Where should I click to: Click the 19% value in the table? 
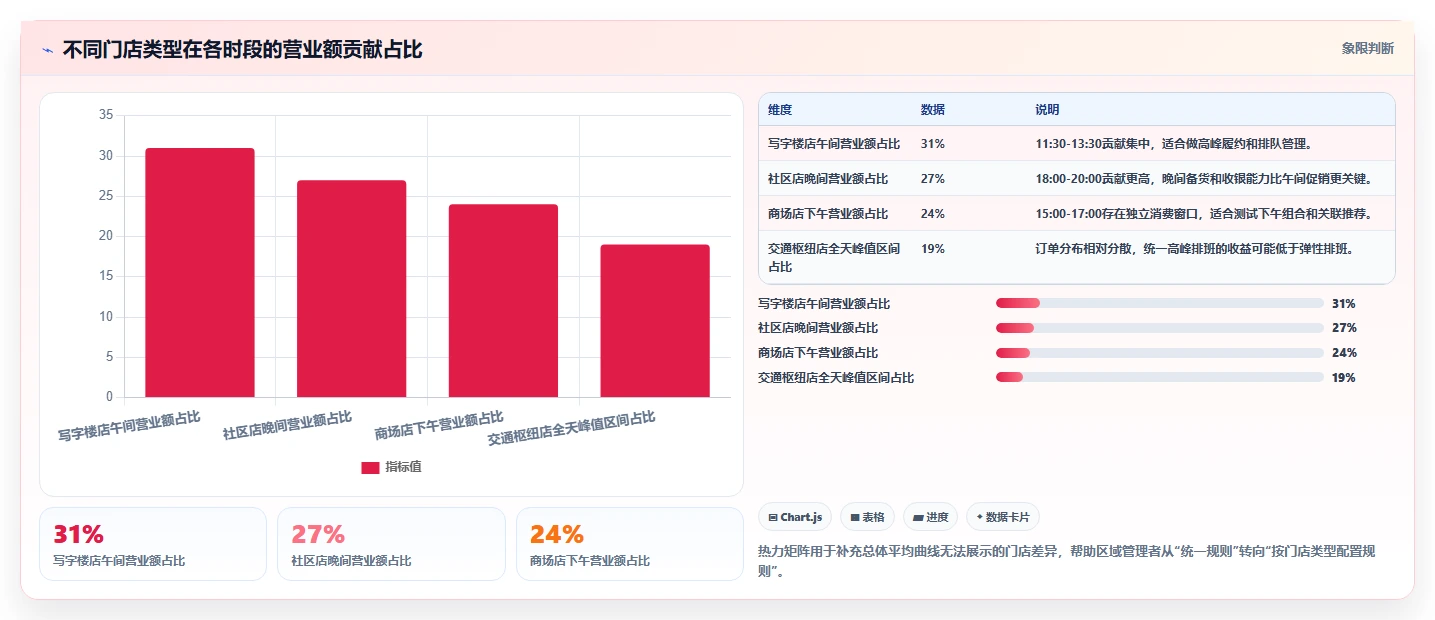(x=932, y=249)
